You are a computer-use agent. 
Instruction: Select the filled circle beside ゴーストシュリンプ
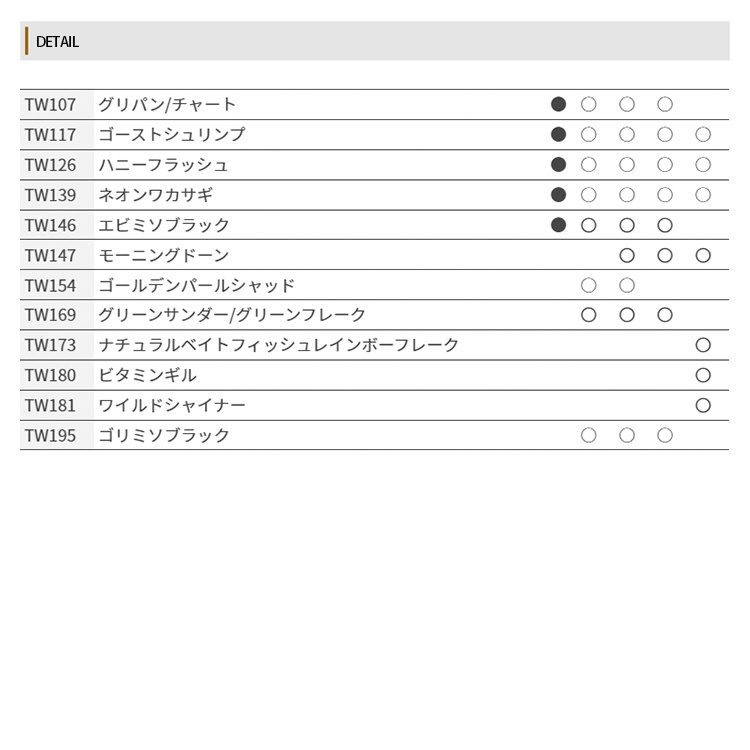pos(559,134)
